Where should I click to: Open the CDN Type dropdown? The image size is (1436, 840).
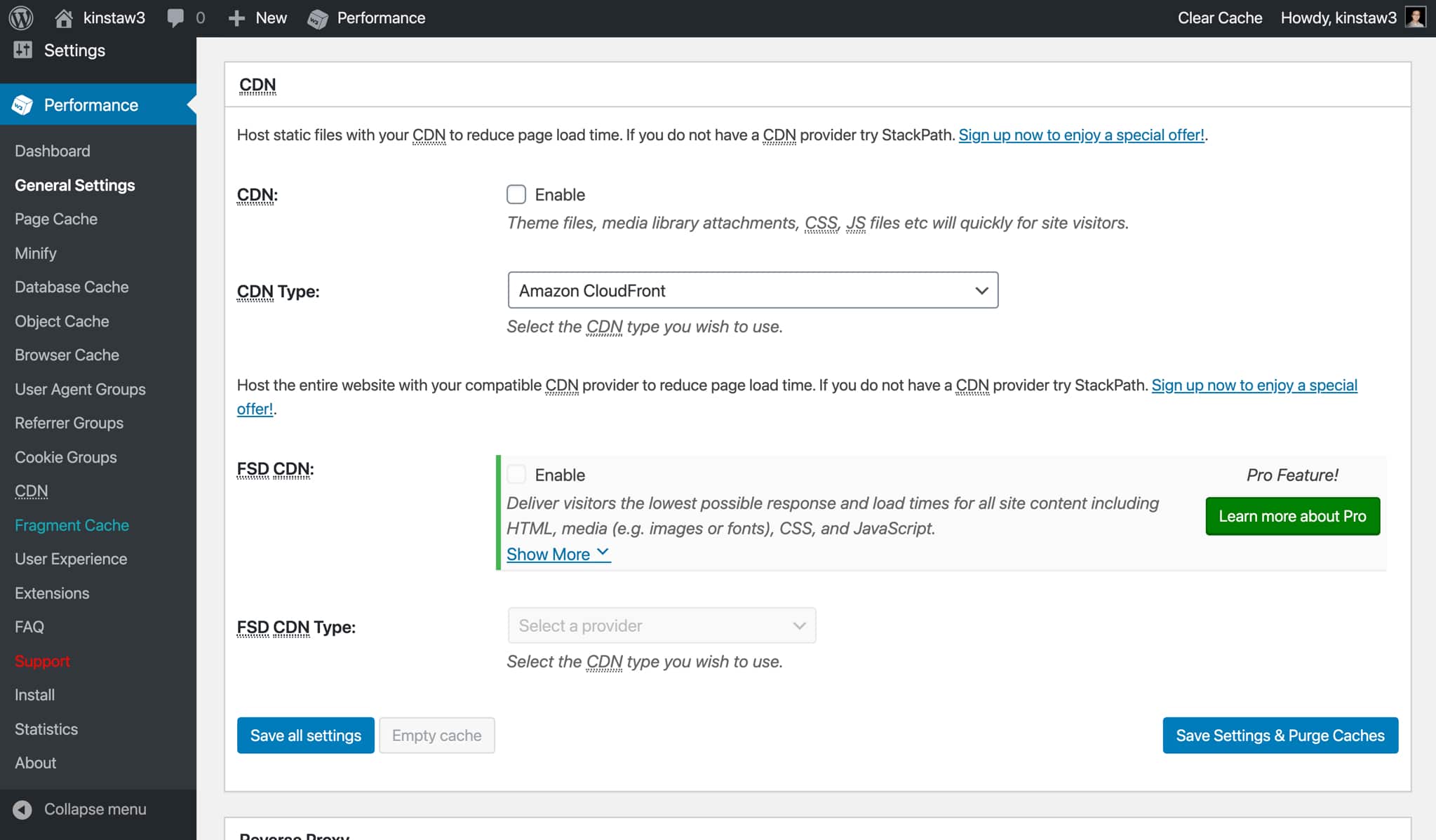752,290
